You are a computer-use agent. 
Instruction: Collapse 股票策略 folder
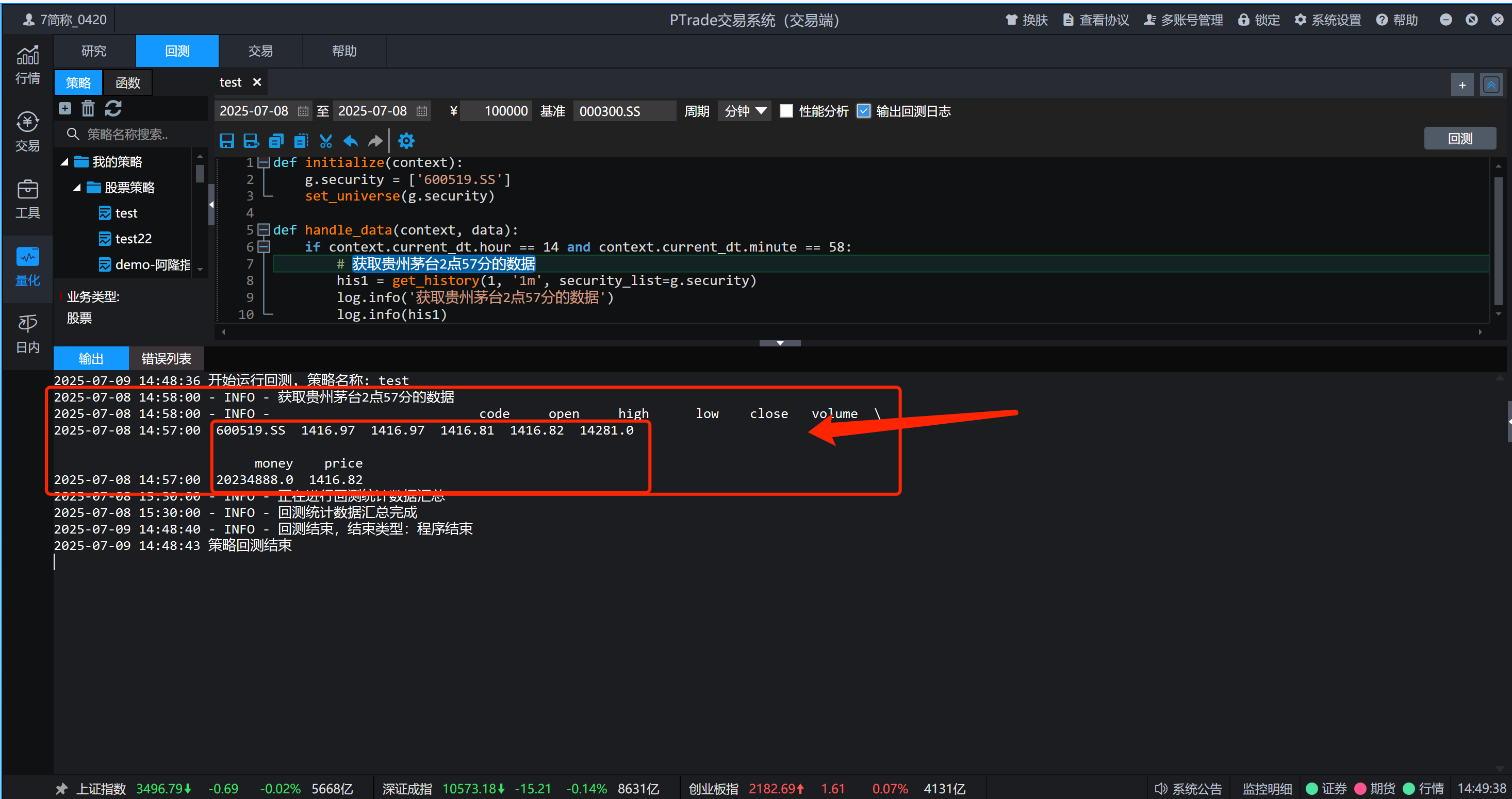tap(77, 188)
